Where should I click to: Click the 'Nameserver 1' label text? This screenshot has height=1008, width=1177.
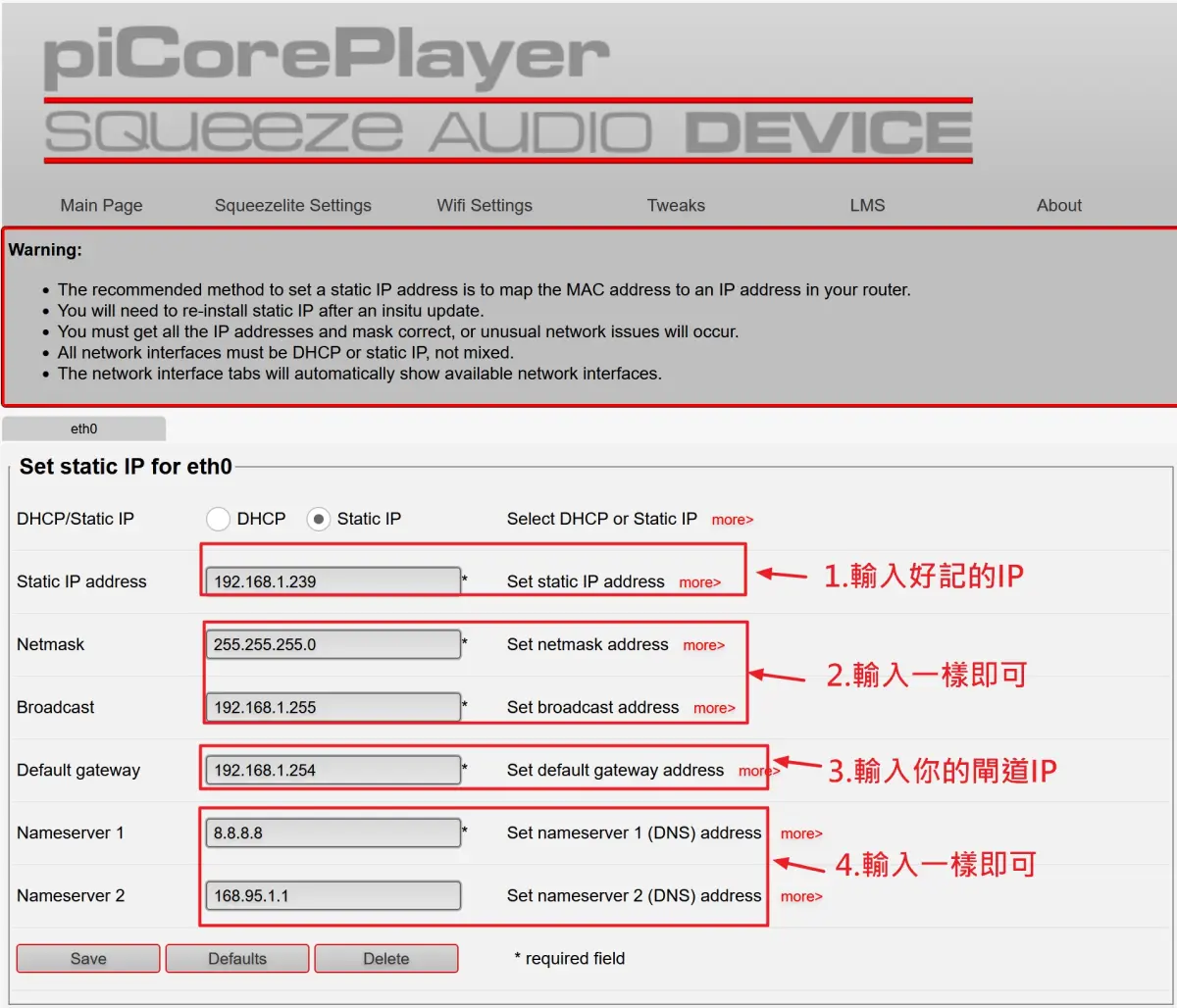point(71,832)
